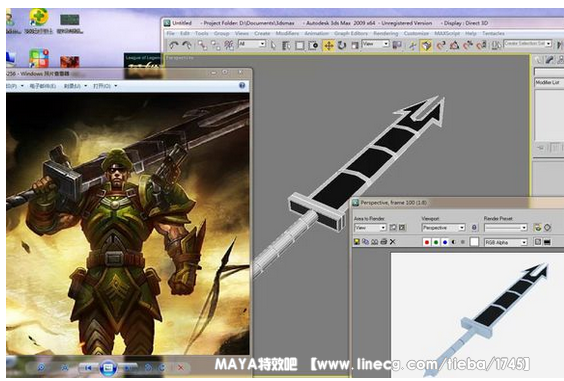
Task: Click the white color swatch in render window
Action: click(474, 242)
